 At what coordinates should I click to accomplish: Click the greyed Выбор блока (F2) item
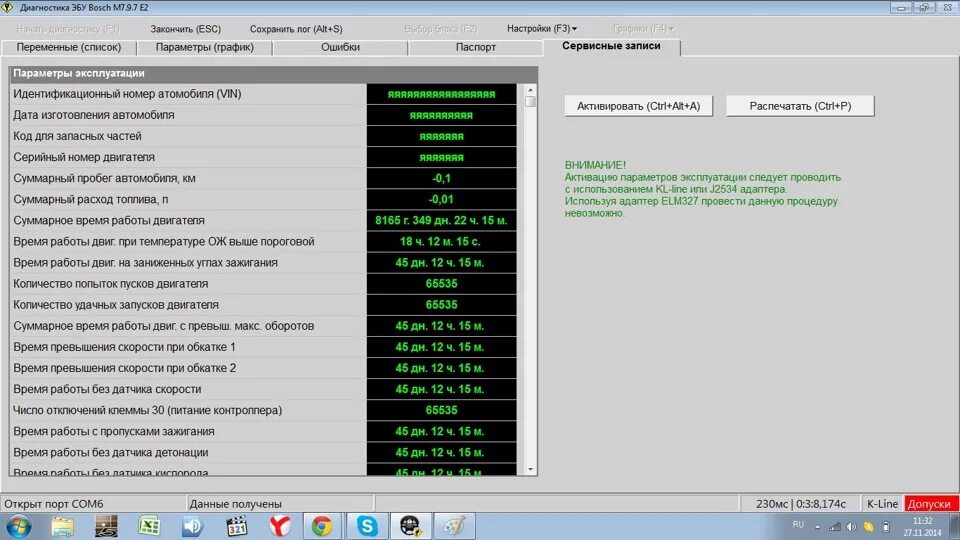[x=441, y=29]
